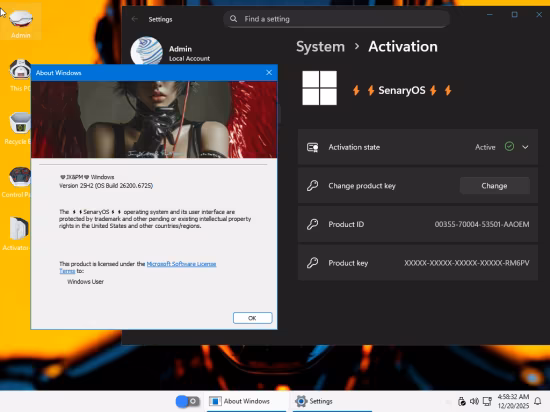Click the SenaryOS edition title text
The image size is (550, 412).
click(402, 90)
